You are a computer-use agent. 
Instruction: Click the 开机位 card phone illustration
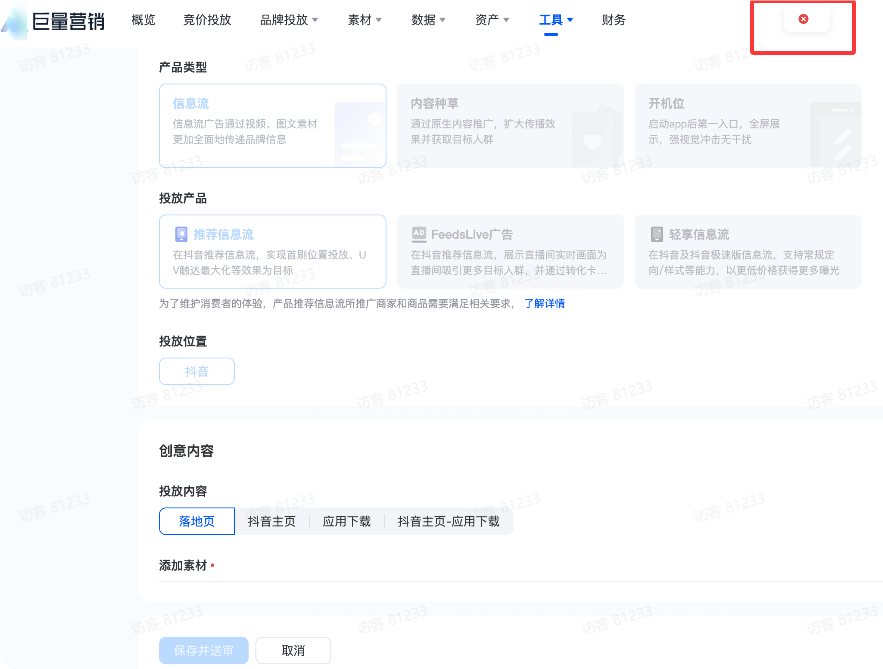tap(836, 135)
